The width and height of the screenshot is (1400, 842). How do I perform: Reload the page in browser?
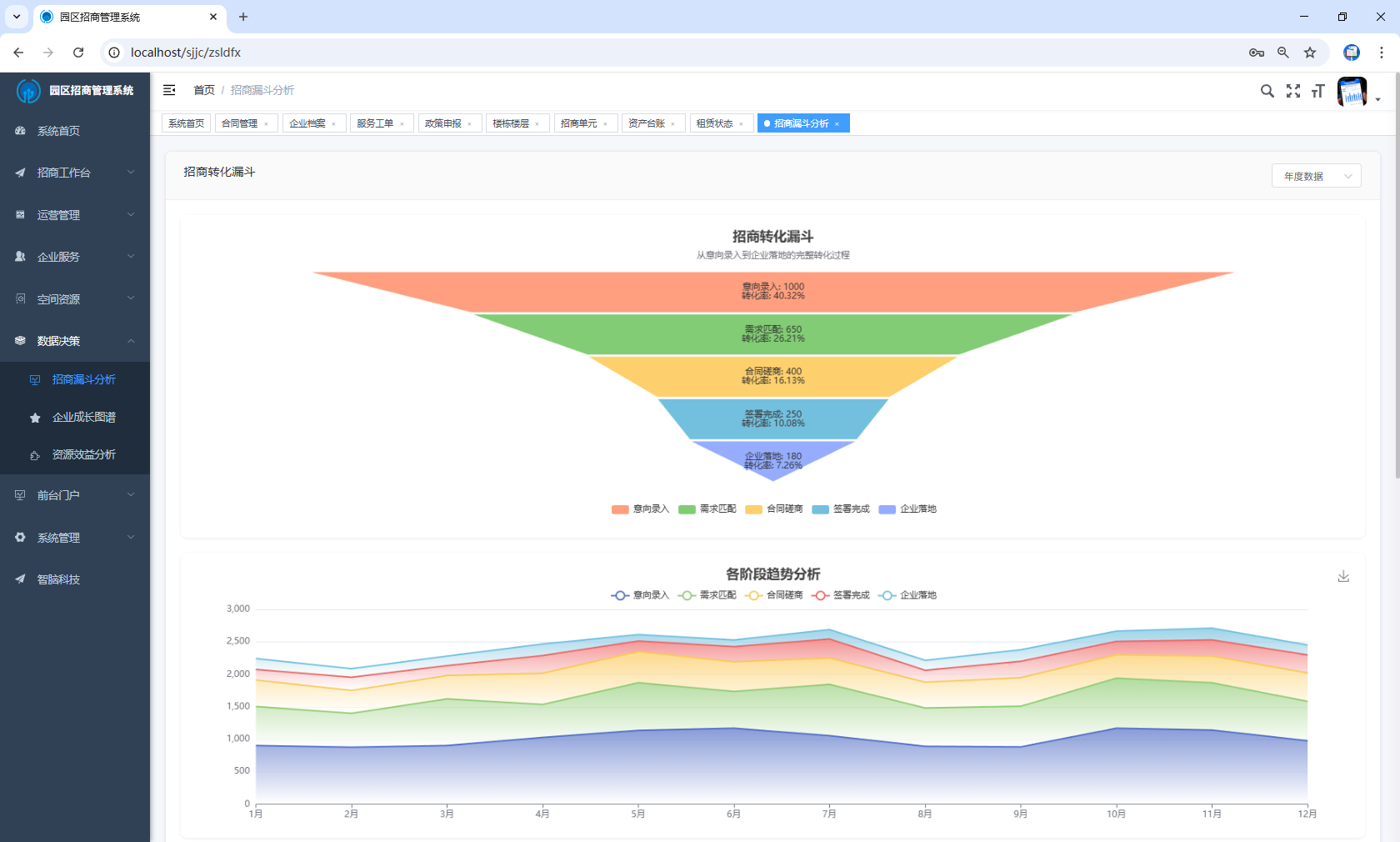coord(78,53)
